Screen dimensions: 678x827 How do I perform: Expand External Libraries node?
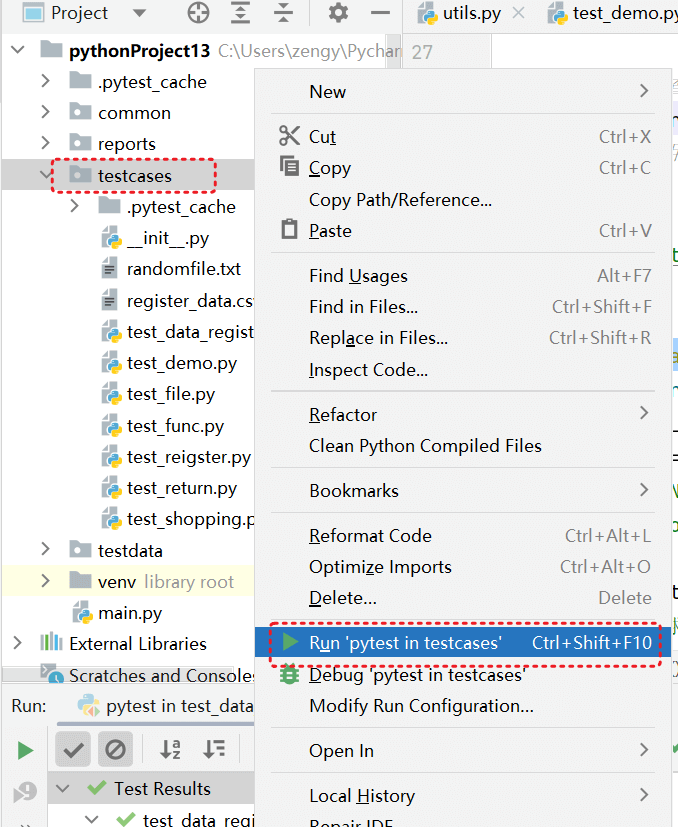[17, 643]
